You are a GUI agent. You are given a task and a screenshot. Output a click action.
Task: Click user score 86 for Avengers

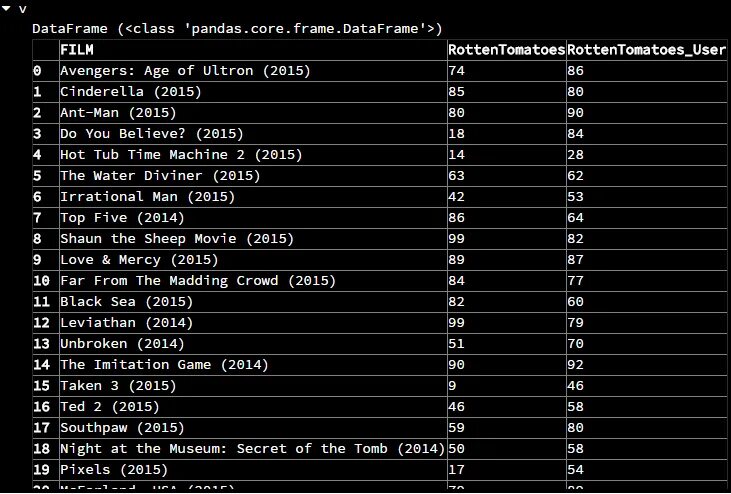click(x=647, y=71)
